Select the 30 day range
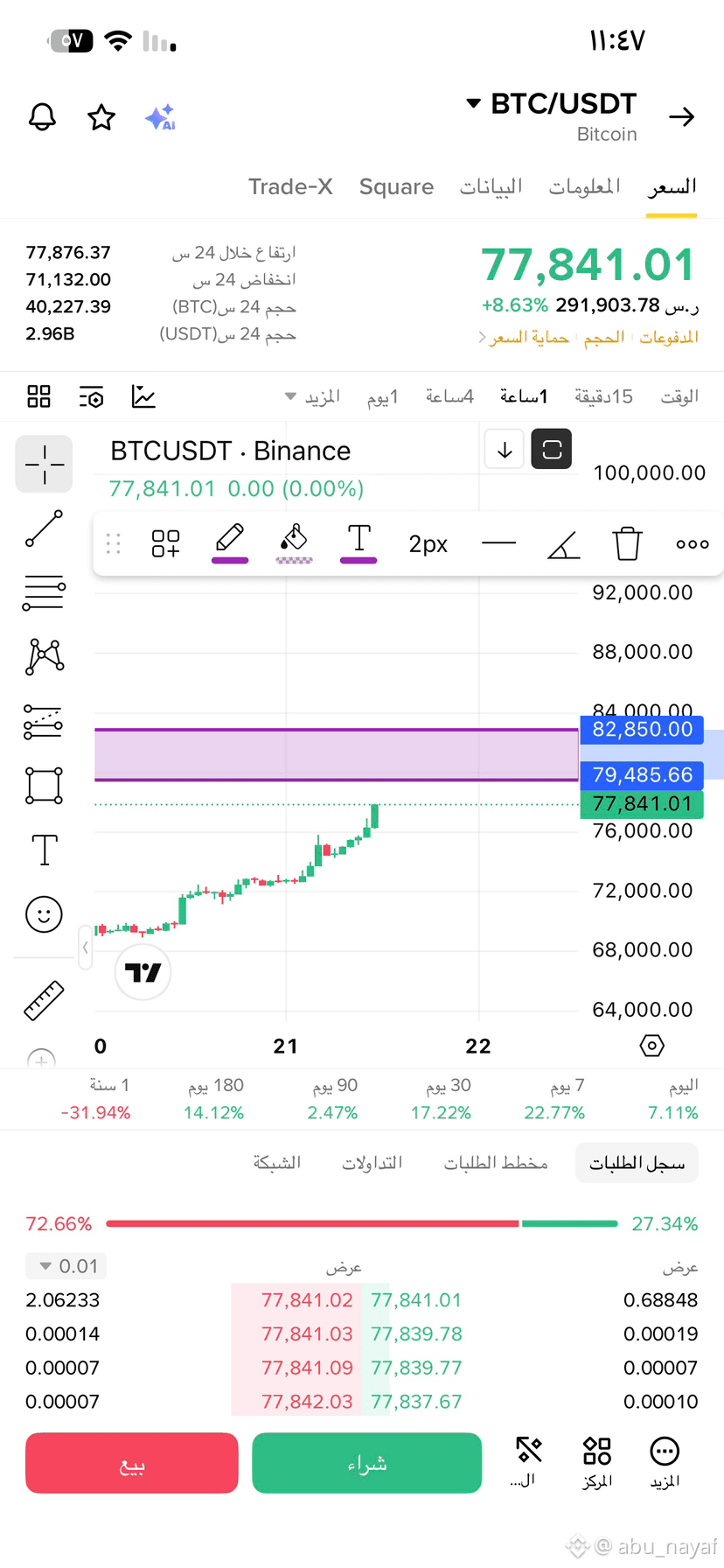 pos(442,1099)
